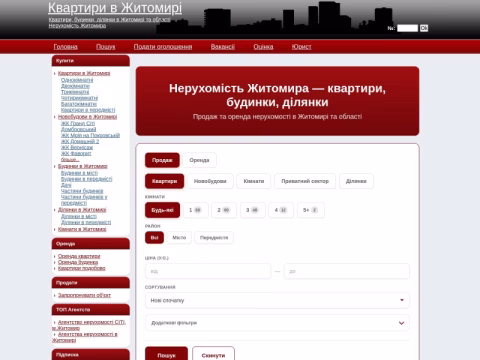Open Дачі link

click(66, 185)
